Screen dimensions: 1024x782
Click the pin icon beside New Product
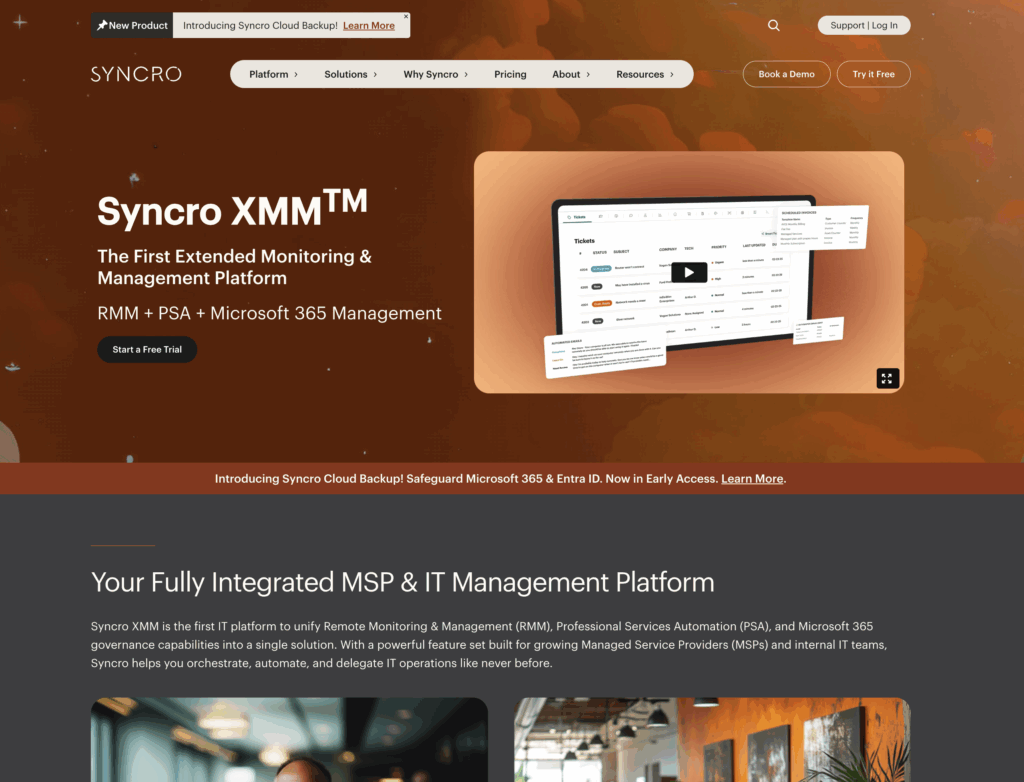coord(101,26)
